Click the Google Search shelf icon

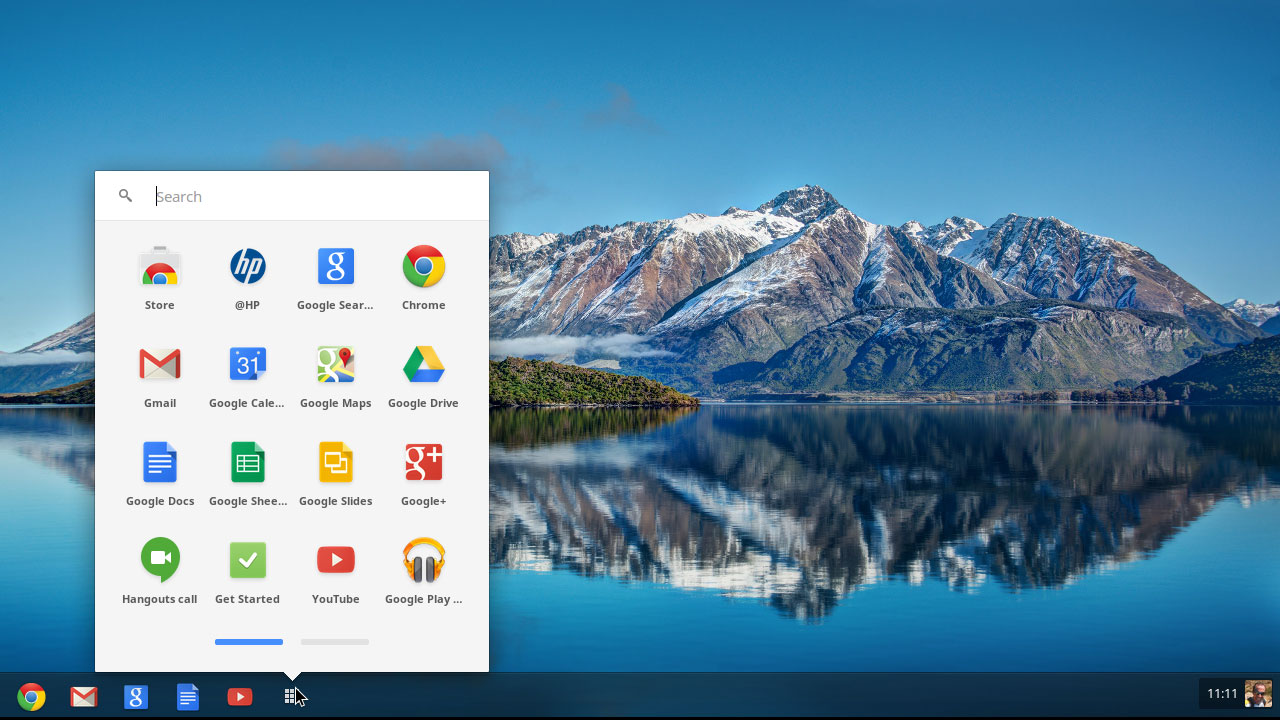(x=136, y=697)
